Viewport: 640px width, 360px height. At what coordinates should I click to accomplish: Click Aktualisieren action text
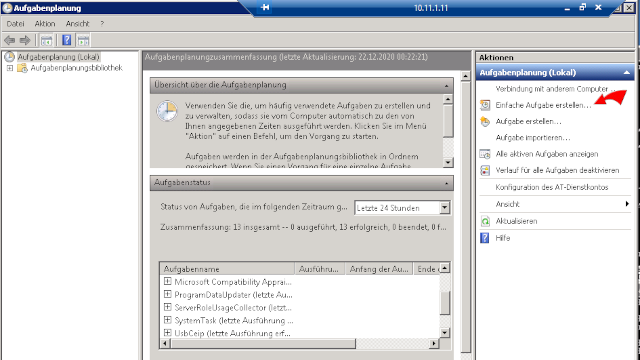pyautogui.click(x=516, y=221)
